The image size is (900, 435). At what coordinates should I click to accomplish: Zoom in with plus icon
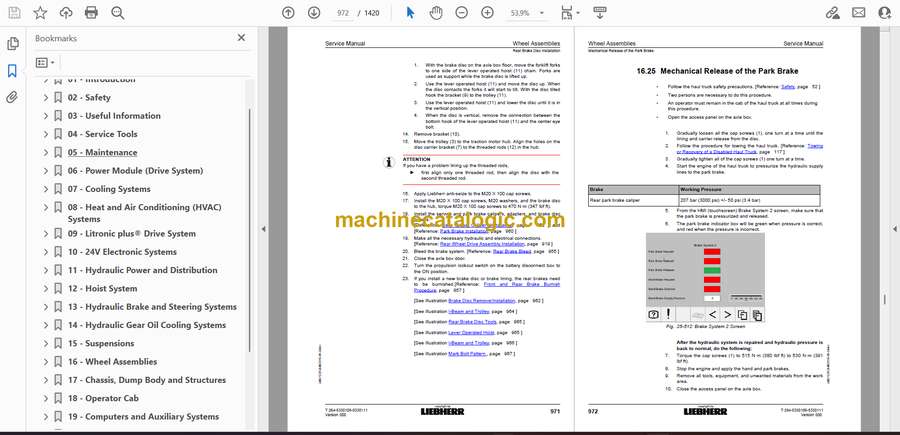(487, 13)
